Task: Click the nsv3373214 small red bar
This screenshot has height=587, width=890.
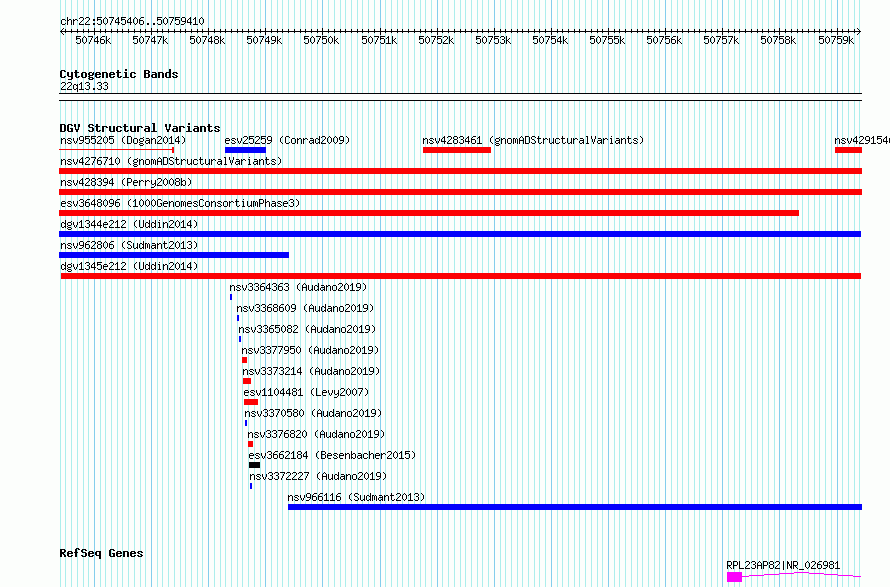Action: 247,381
